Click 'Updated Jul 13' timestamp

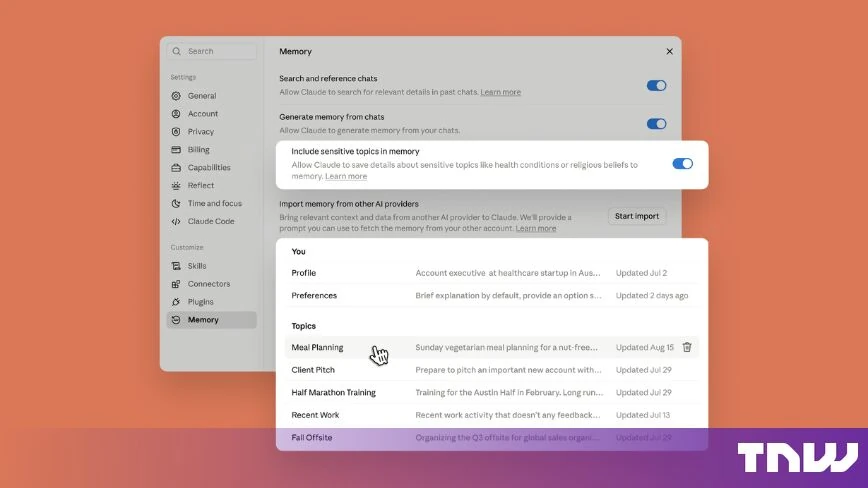click(x=643, y=415)
